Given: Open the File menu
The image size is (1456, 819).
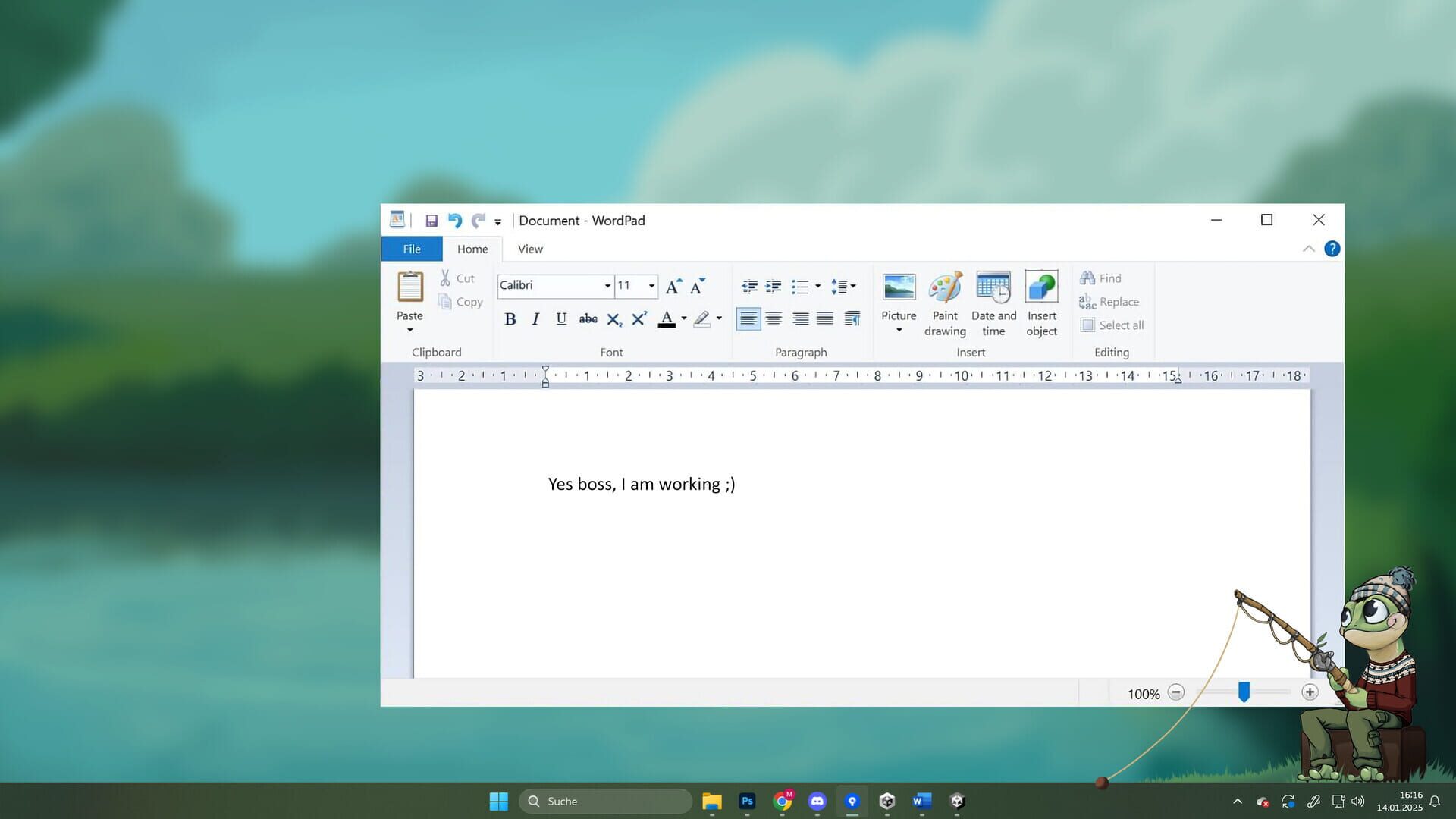Looking at the screenshot, I should [x=411, y=249].
